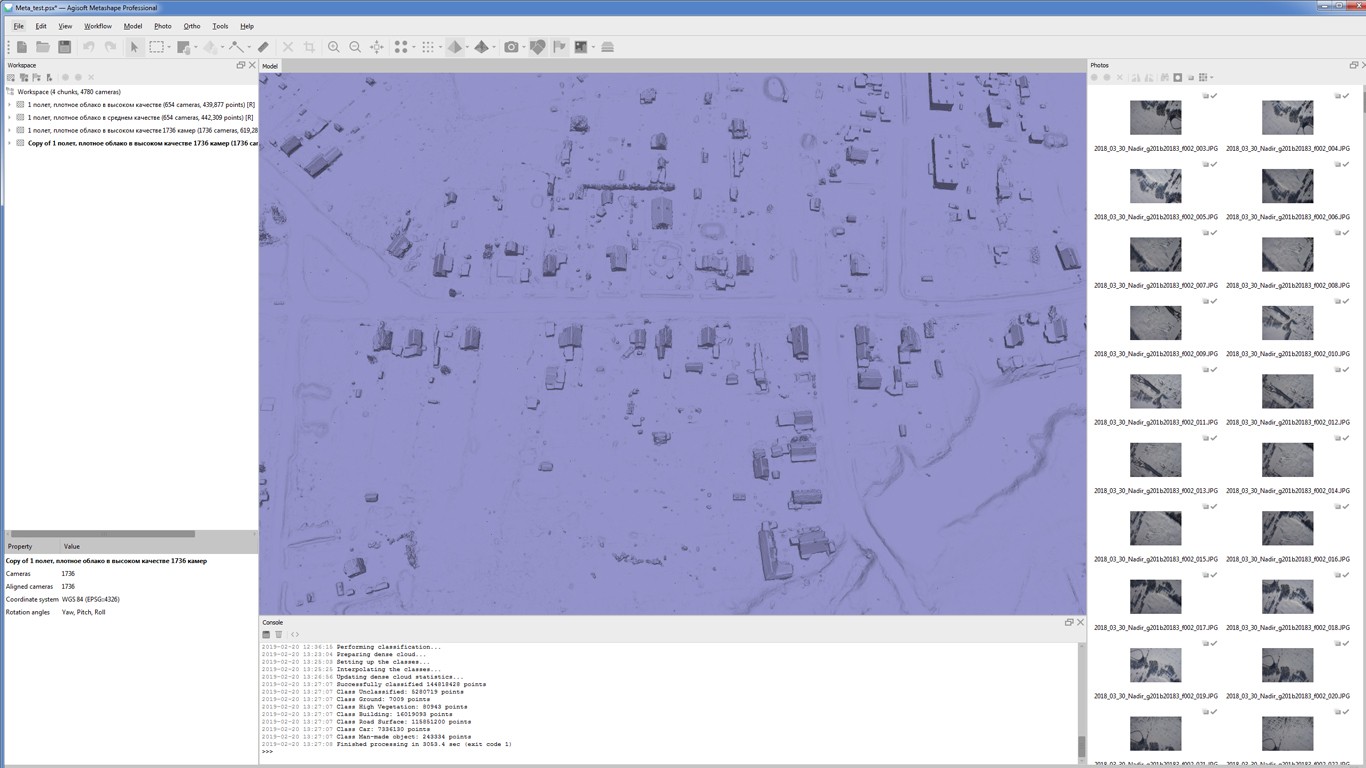
Task: Click the 'Value' column header
Action: (x=72, y=546)
